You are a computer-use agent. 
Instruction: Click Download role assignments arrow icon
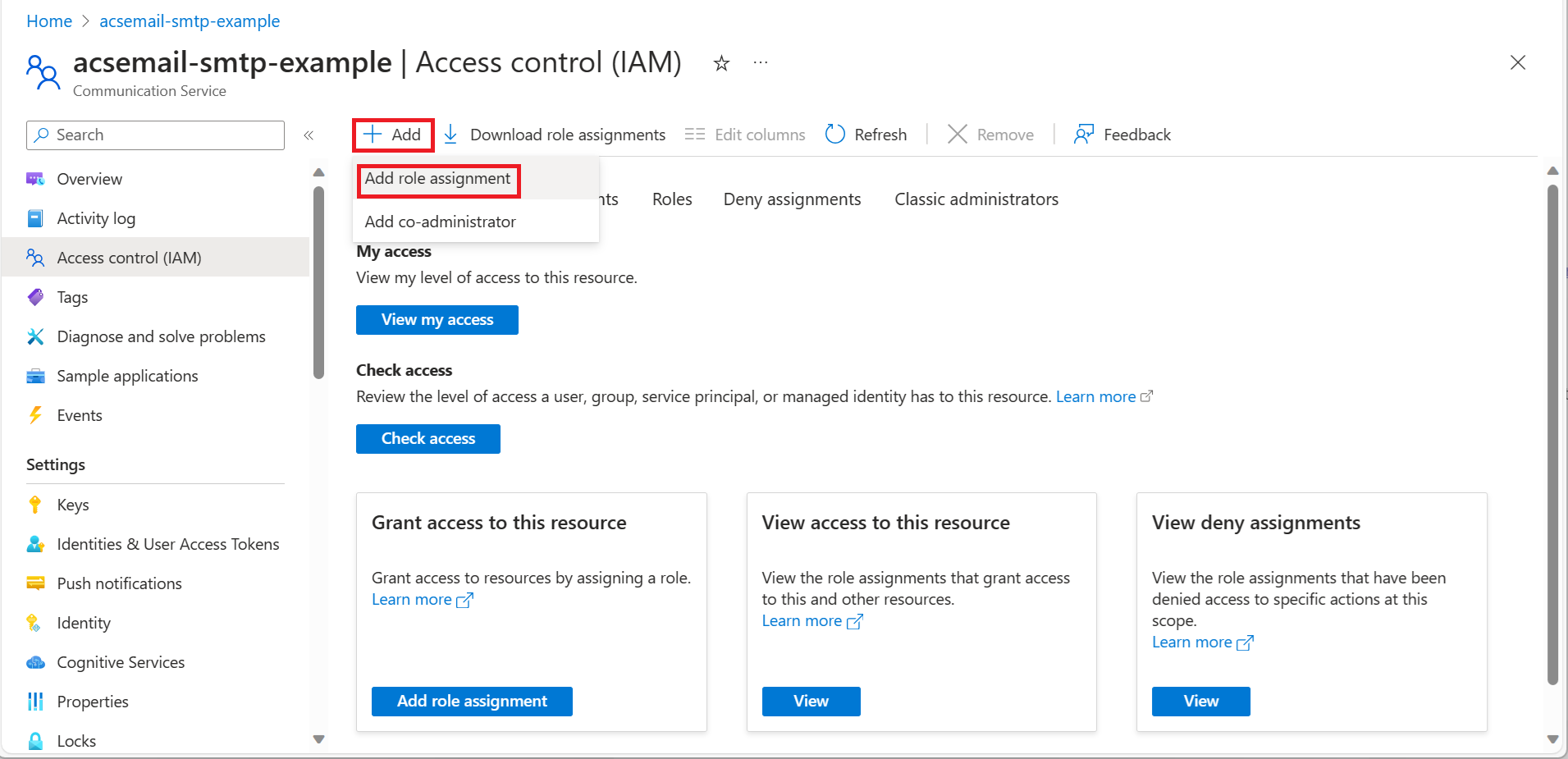click(x=450, y=135)
